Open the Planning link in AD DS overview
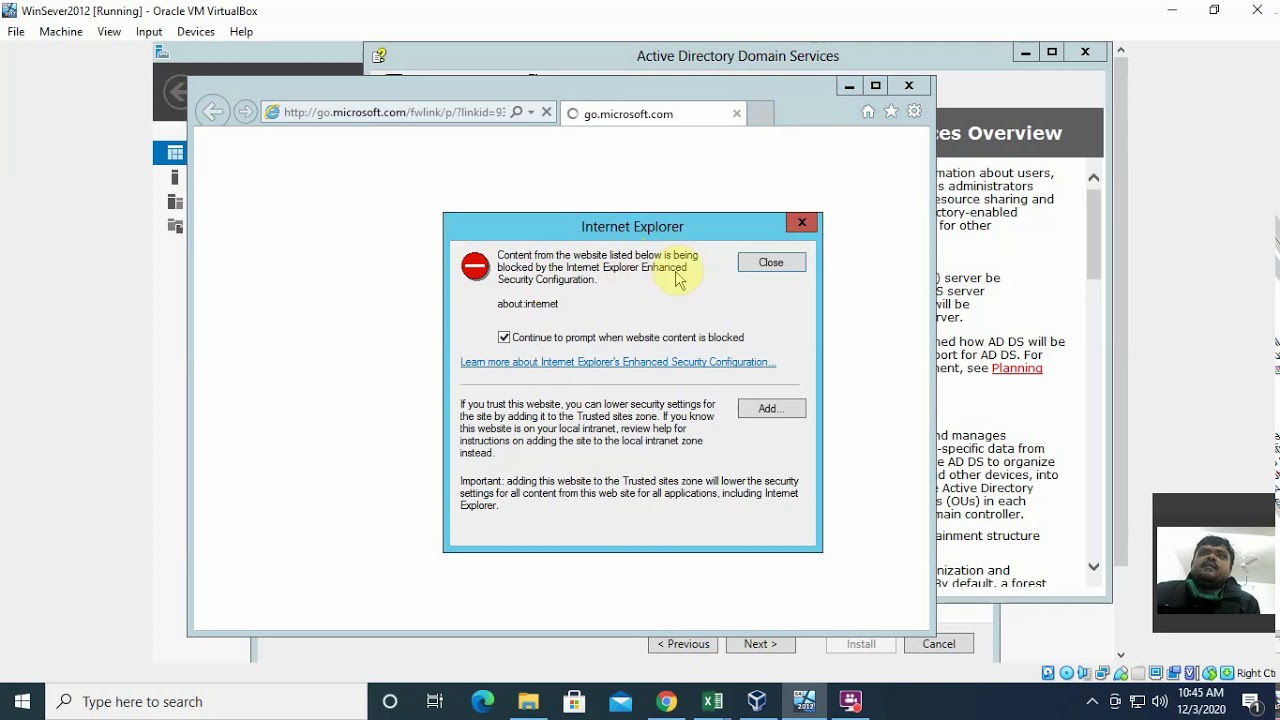The image size is (1280, 720). 1017,368
